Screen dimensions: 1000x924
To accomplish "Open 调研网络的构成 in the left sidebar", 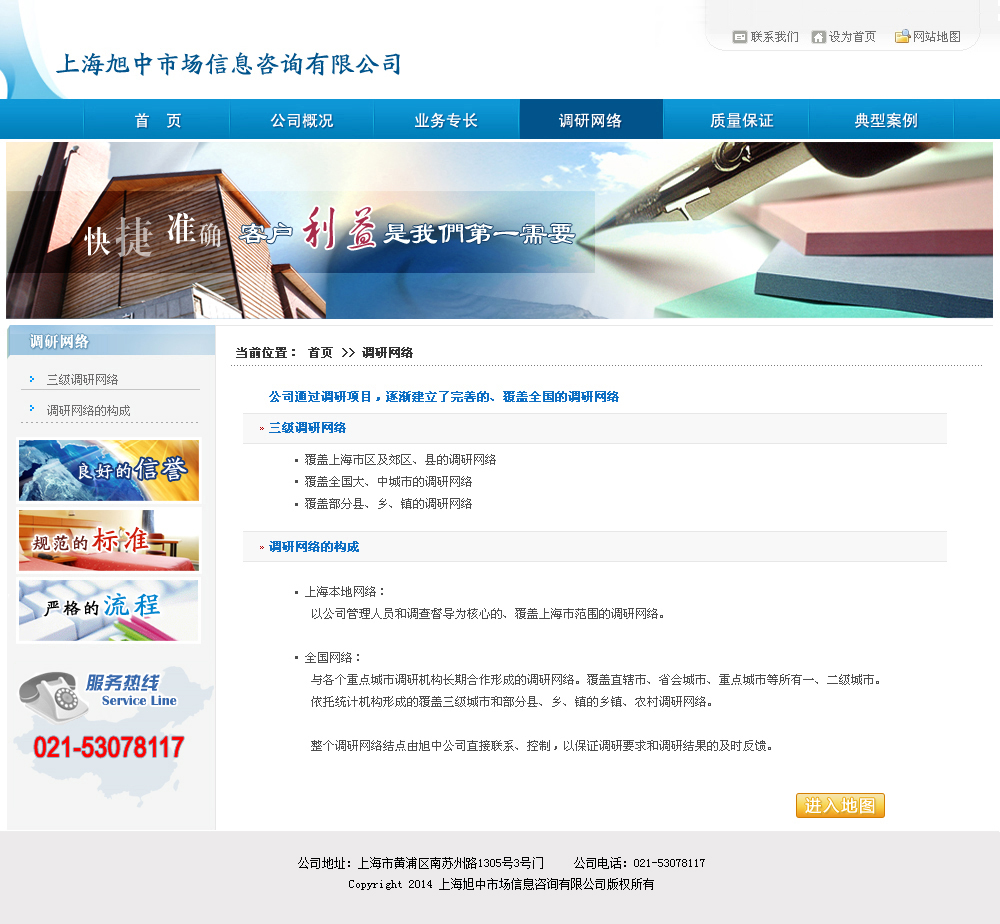I will (x=88, y=410).
